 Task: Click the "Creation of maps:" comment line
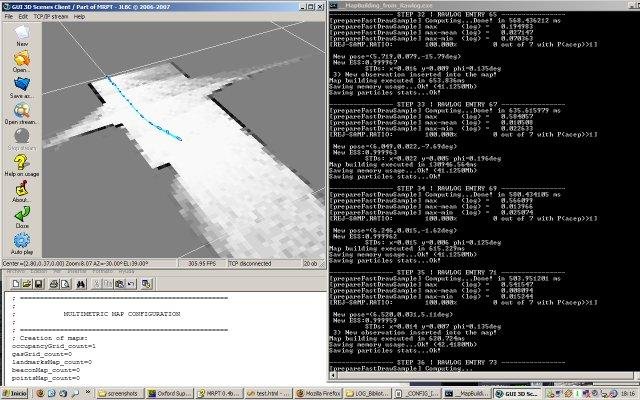tap(49, 338)
